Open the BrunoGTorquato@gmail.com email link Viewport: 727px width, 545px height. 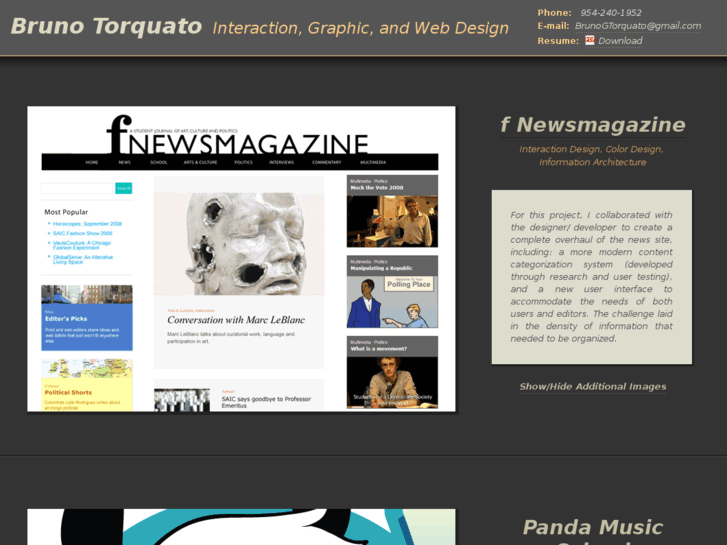pos(638,26)
